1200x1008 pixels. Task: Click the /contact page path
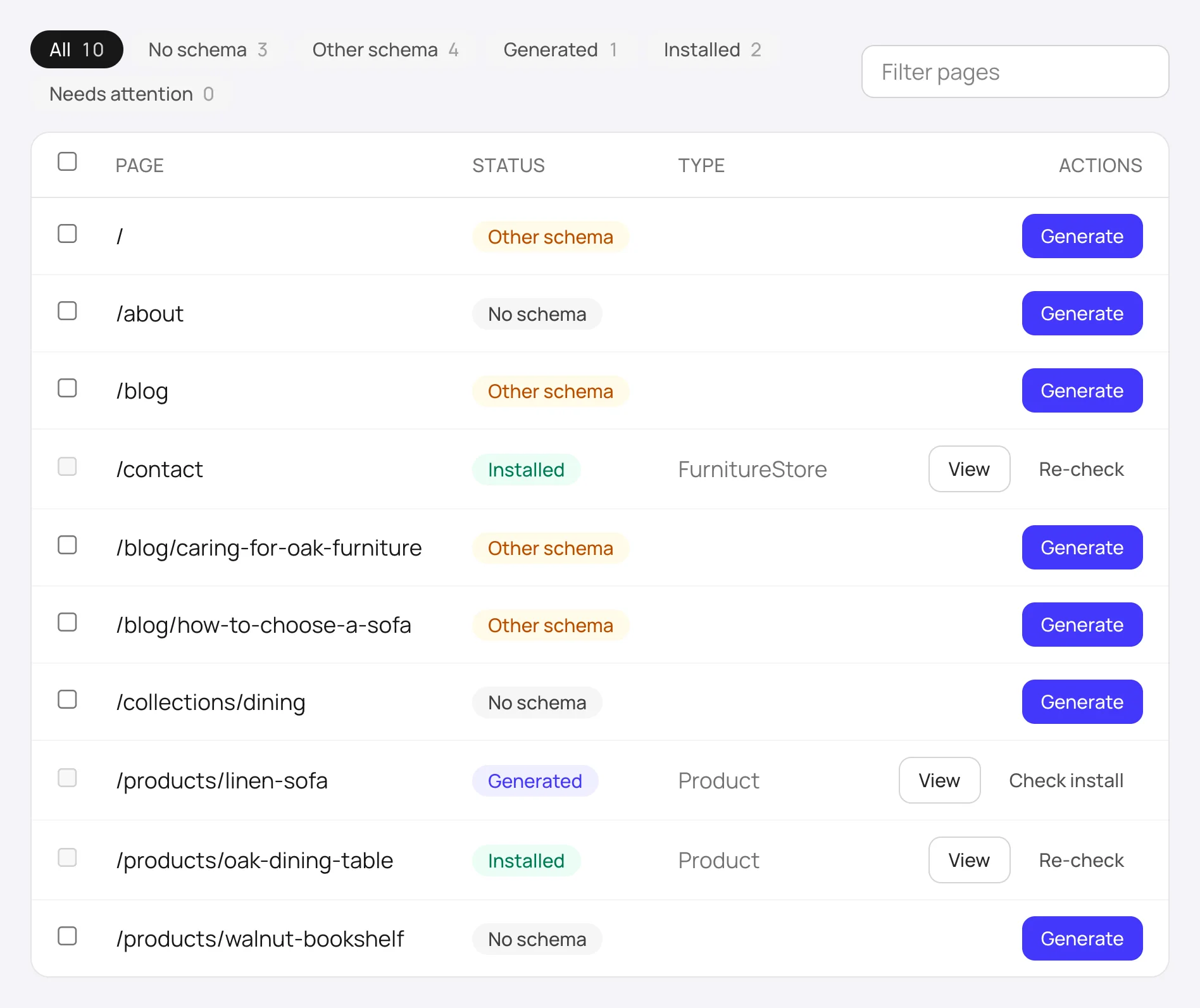tap(159, 469)
